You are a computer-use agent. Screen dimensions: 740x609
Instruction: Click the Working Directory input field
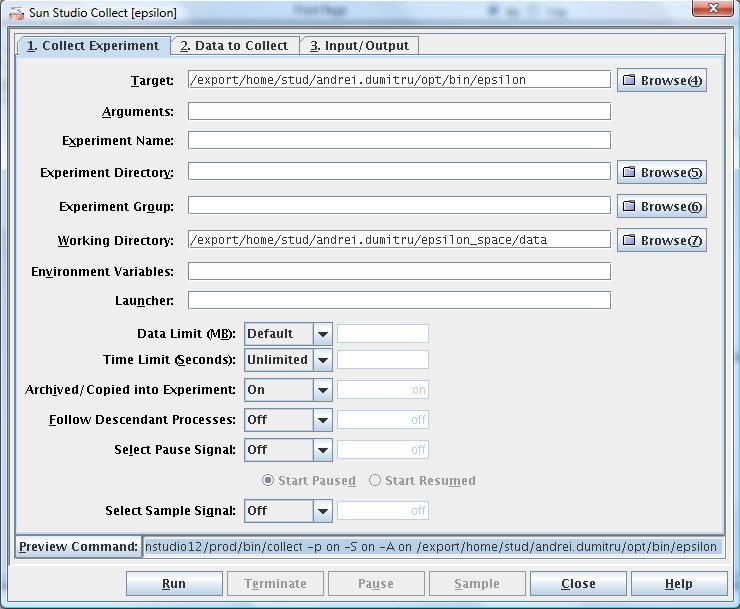point(399,239)
